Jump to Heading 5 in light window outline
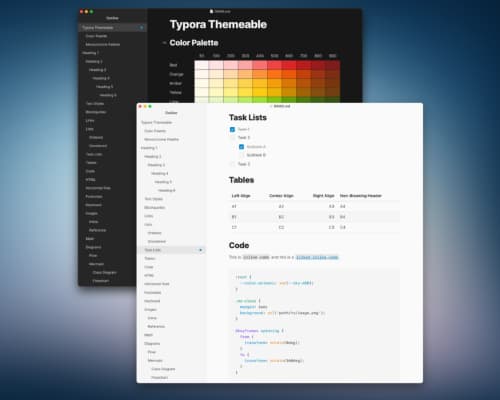Viewport: 500px width, 400px height. pyautogui.click(x=163, y=182)
